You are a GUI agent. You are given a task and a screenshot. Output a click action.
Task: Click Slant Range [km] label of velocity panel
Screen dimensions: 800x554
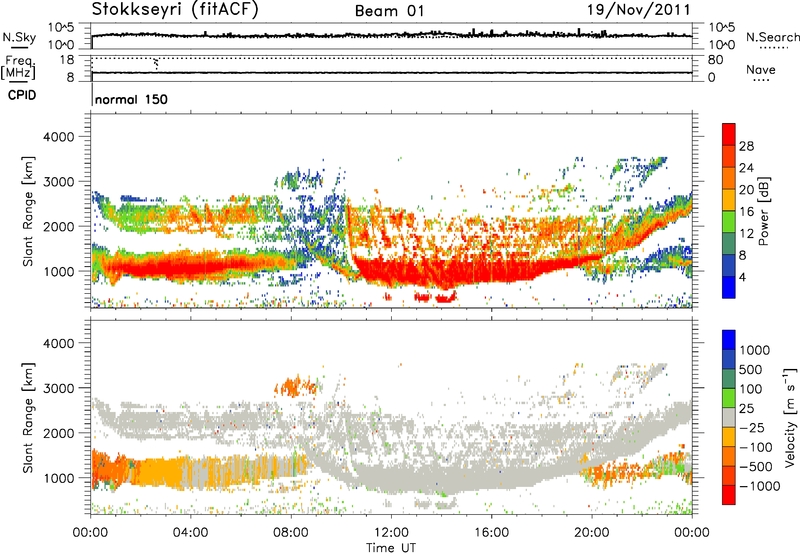28,418
